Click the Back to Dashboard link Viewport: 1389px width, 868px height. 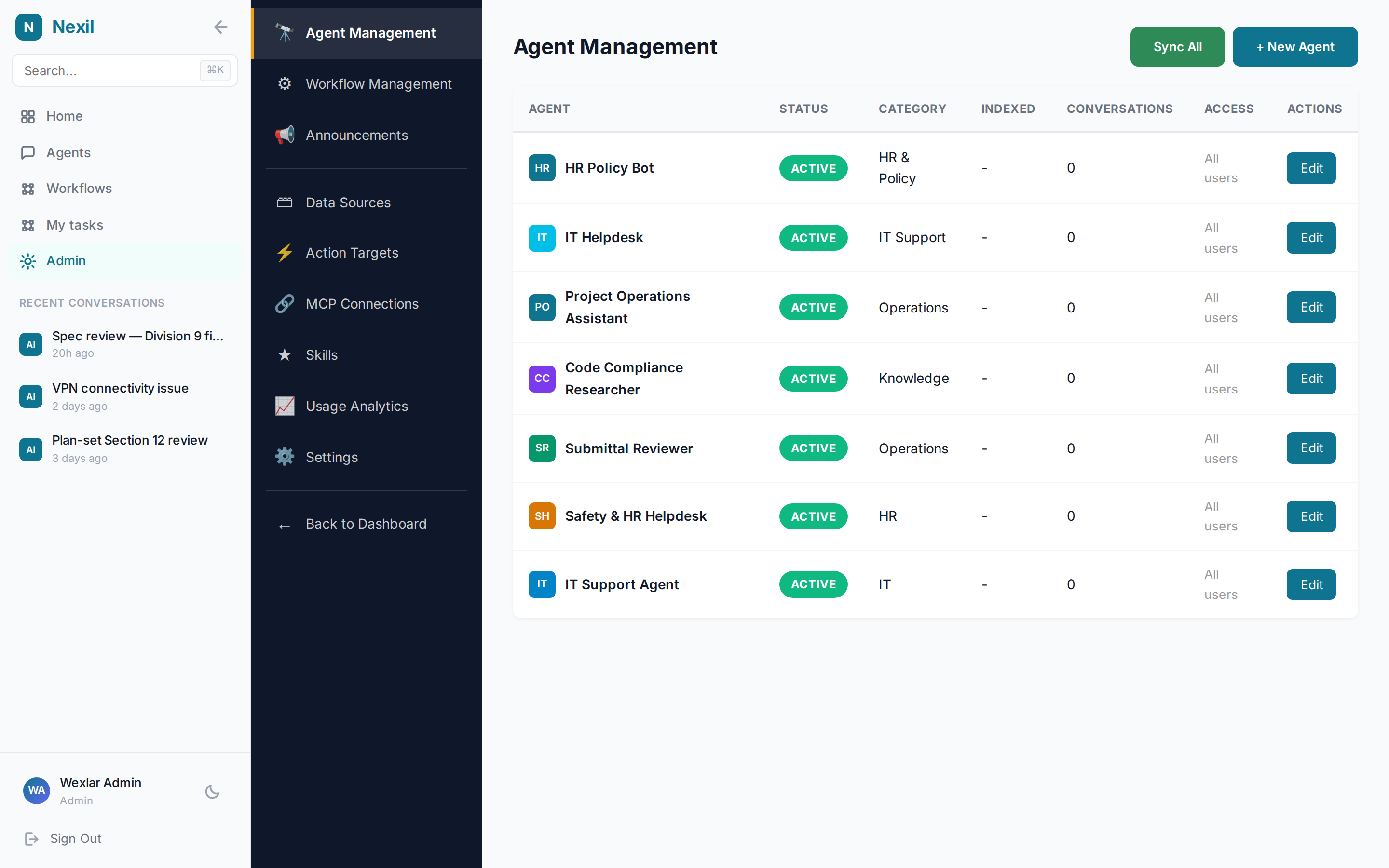[x=367, y=524]
